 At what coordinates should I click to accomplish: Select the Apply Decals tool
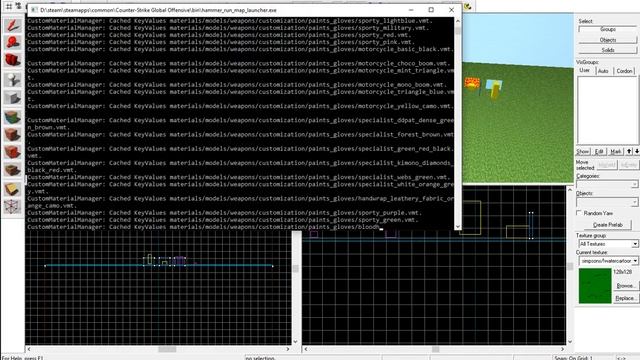(x=13, y=152)
